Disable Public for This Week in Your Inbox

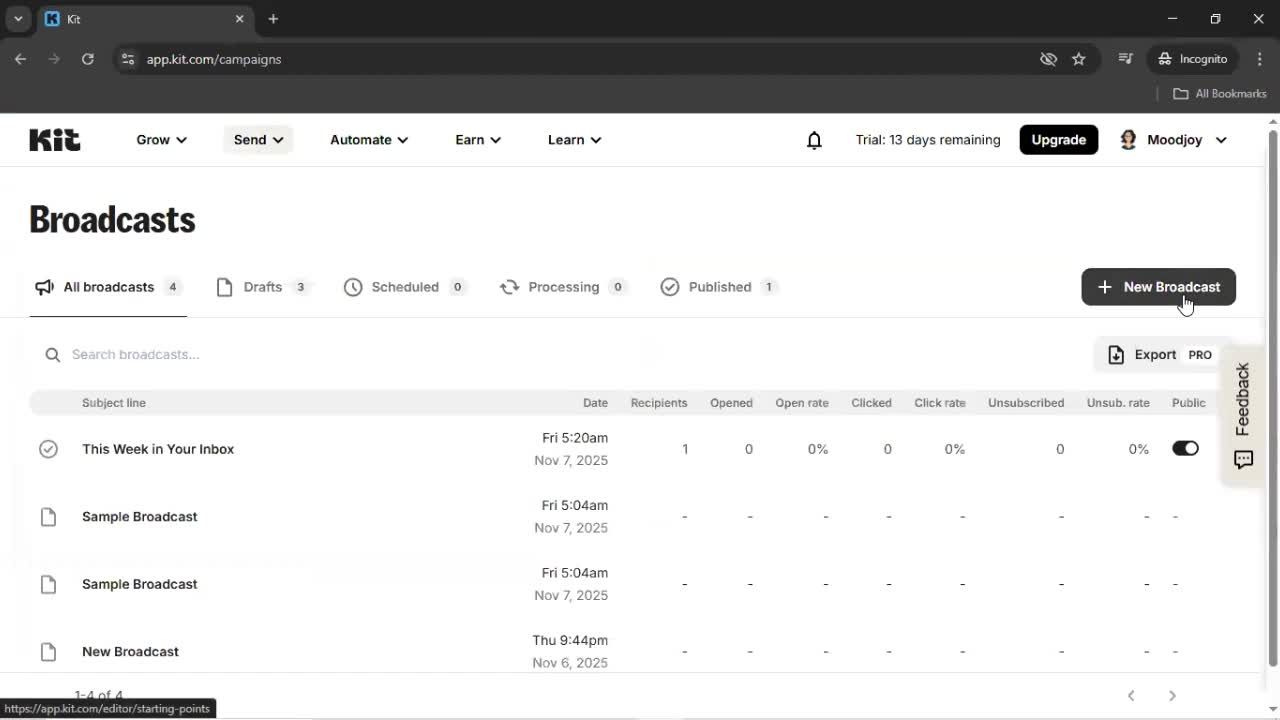click(1185, 448)
